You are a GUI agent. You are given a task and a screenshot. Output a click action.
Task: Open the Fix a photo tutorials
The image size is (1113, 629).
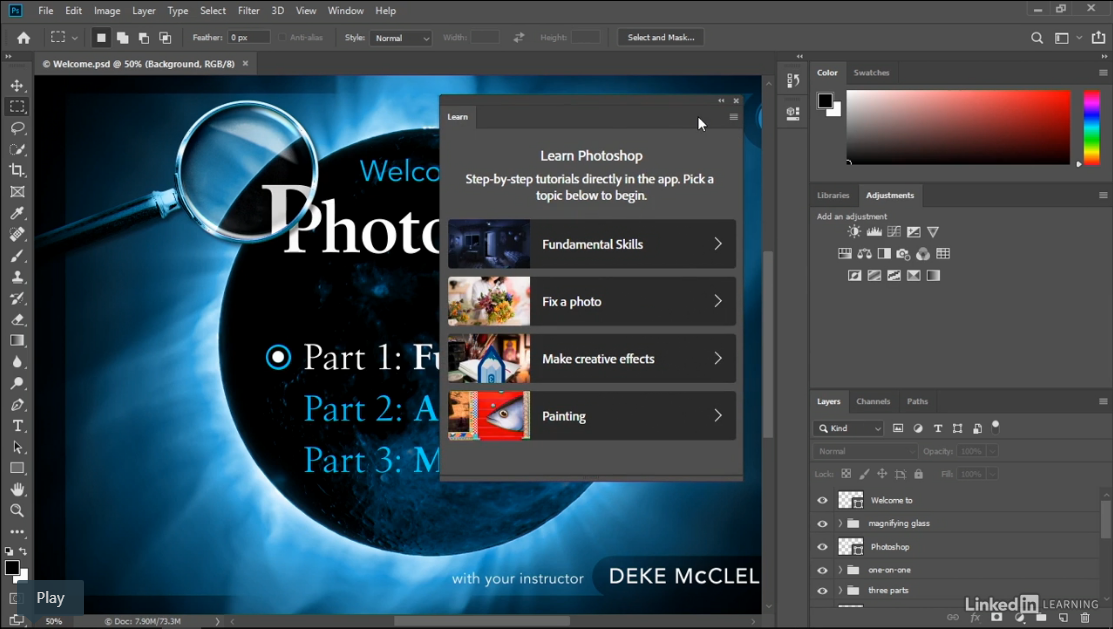[x=592, y=302]
